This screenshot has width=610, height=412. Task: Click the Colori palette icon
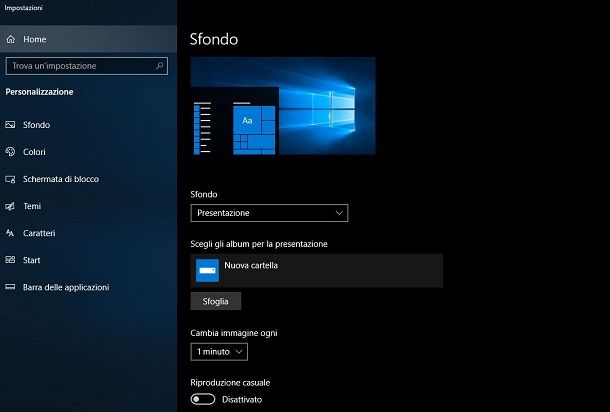pyautogui.click(x=10, y=152)
